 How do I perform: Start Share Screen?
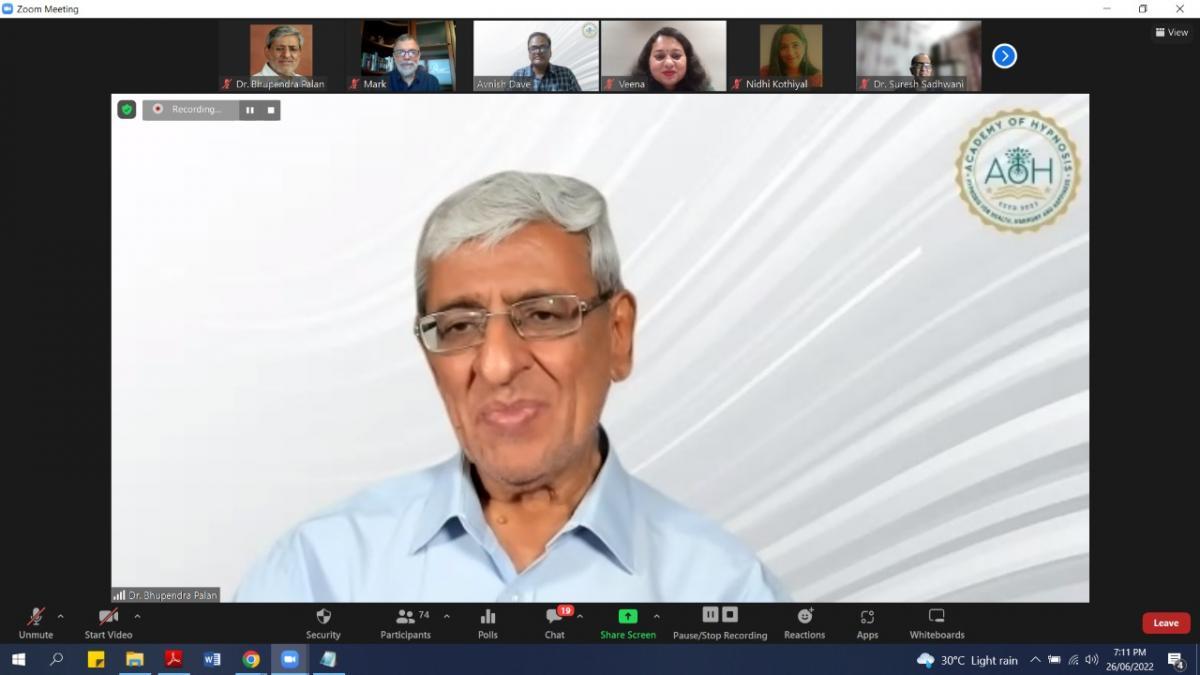pyautogui.click(x=628, y=622)
